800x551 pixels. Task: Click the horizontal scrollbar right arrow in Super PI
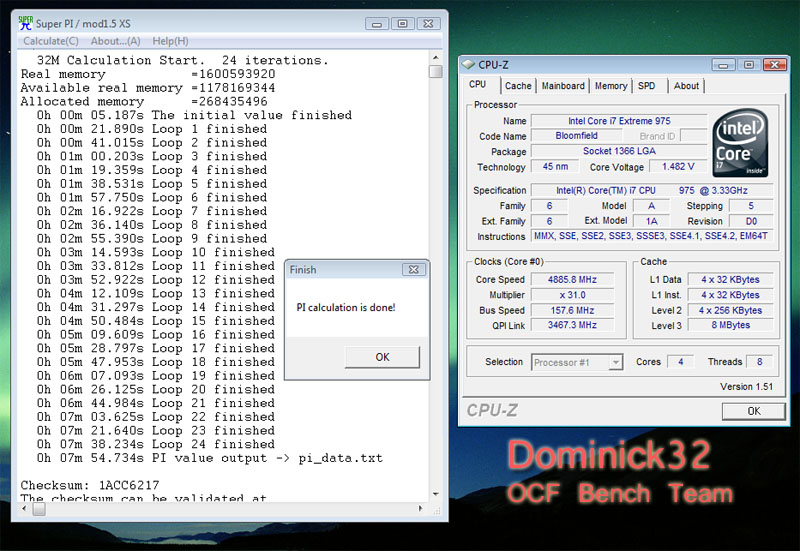click(420, 508)
